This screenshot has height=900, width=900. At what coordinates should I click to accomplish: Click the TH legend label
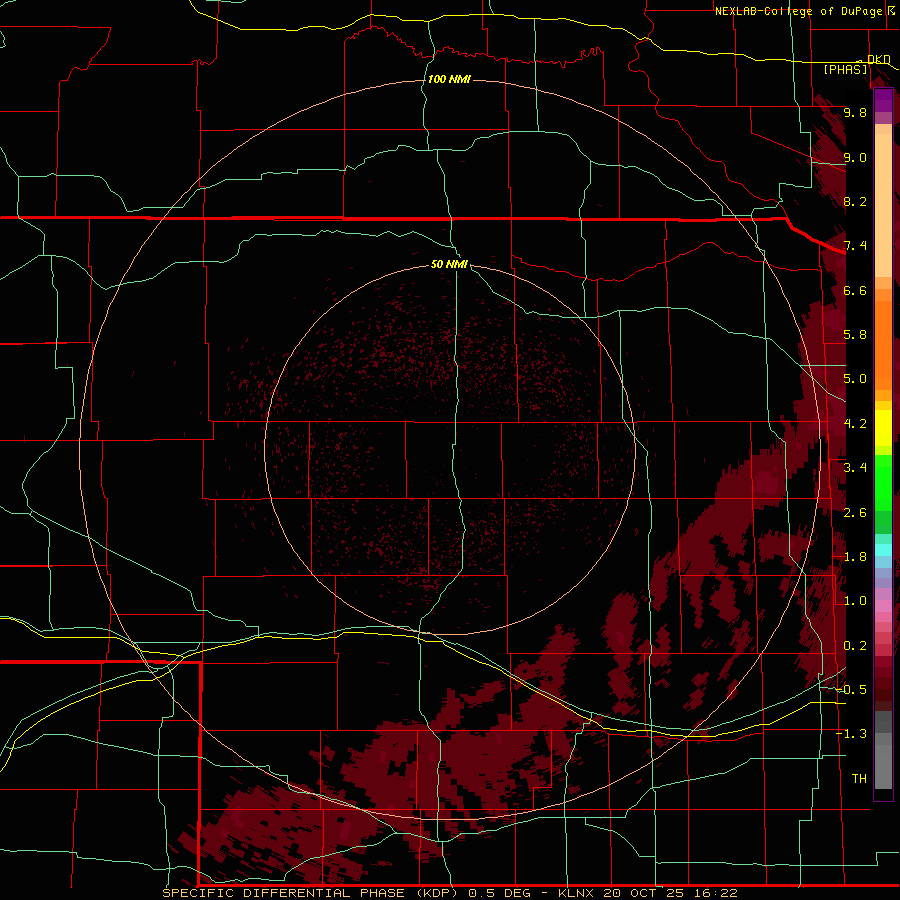pyautogui.click(x=859, y=779)
